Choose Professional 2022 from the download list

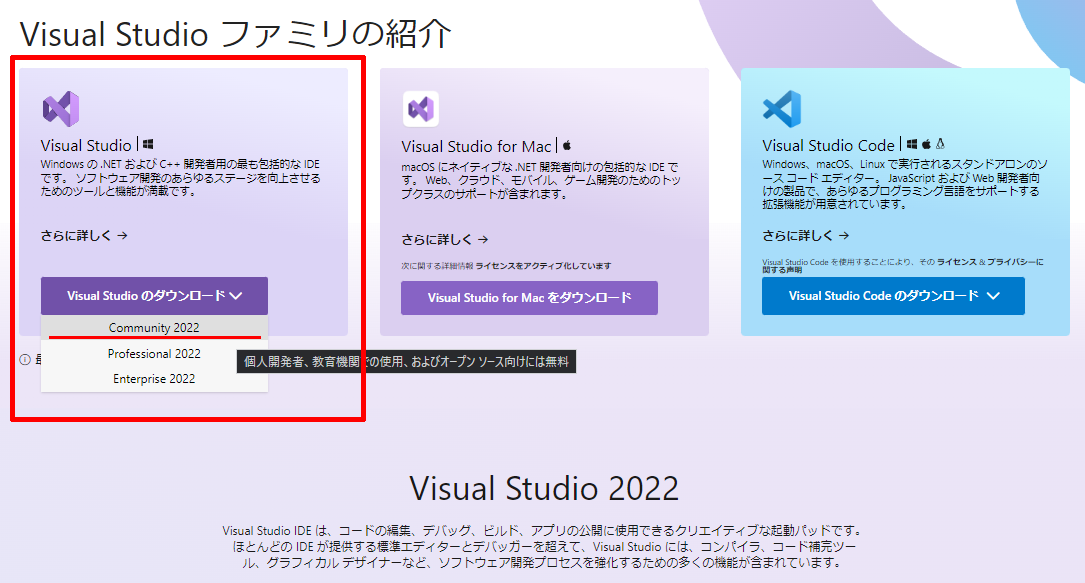(x=154, y=353)
